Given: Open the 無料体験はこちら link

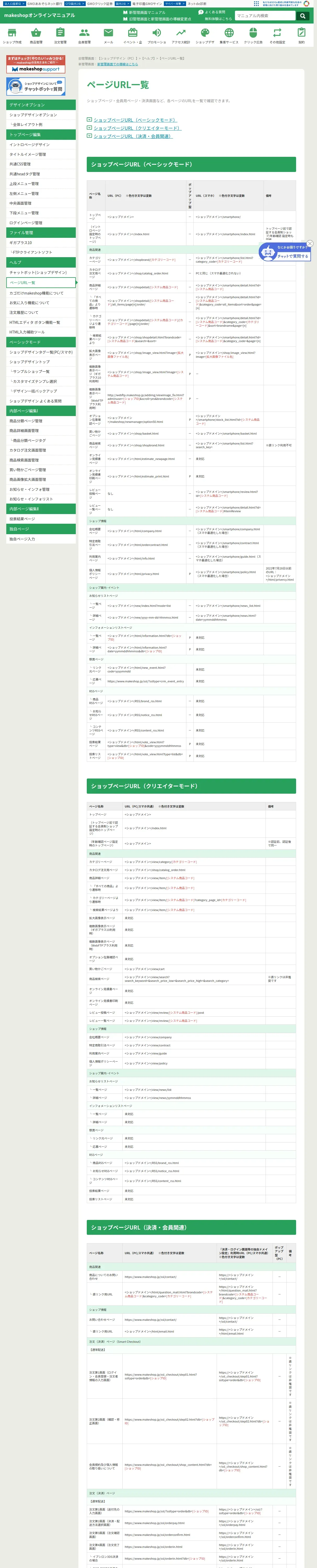Looking at the screenshot, I should point(218,19).
